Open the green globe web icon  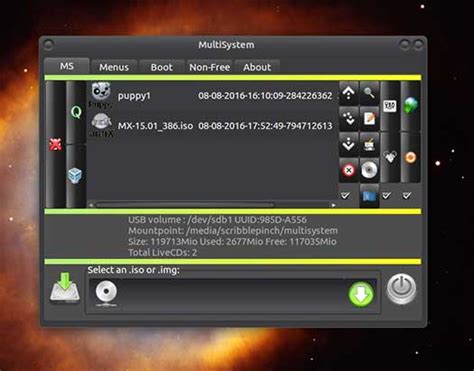411,105
